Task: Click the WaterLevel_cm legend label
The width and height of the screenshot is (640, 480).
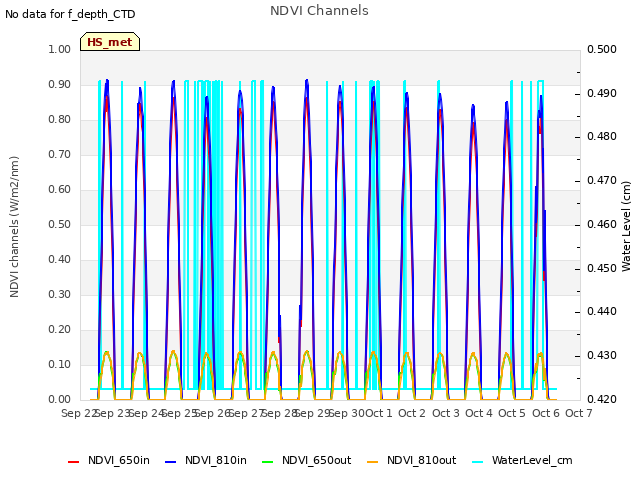Action: pos(532,460)
